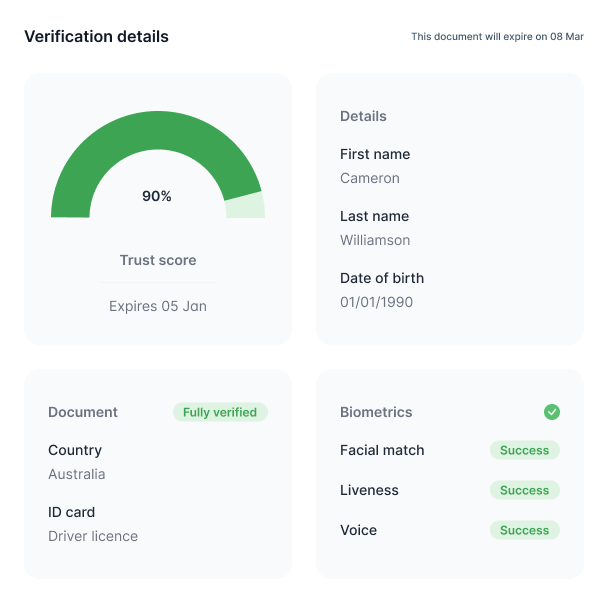Select the Driver licence ID card value
Image resolution: width=608 pixels, height=603 pixels.
coord(93,536)
